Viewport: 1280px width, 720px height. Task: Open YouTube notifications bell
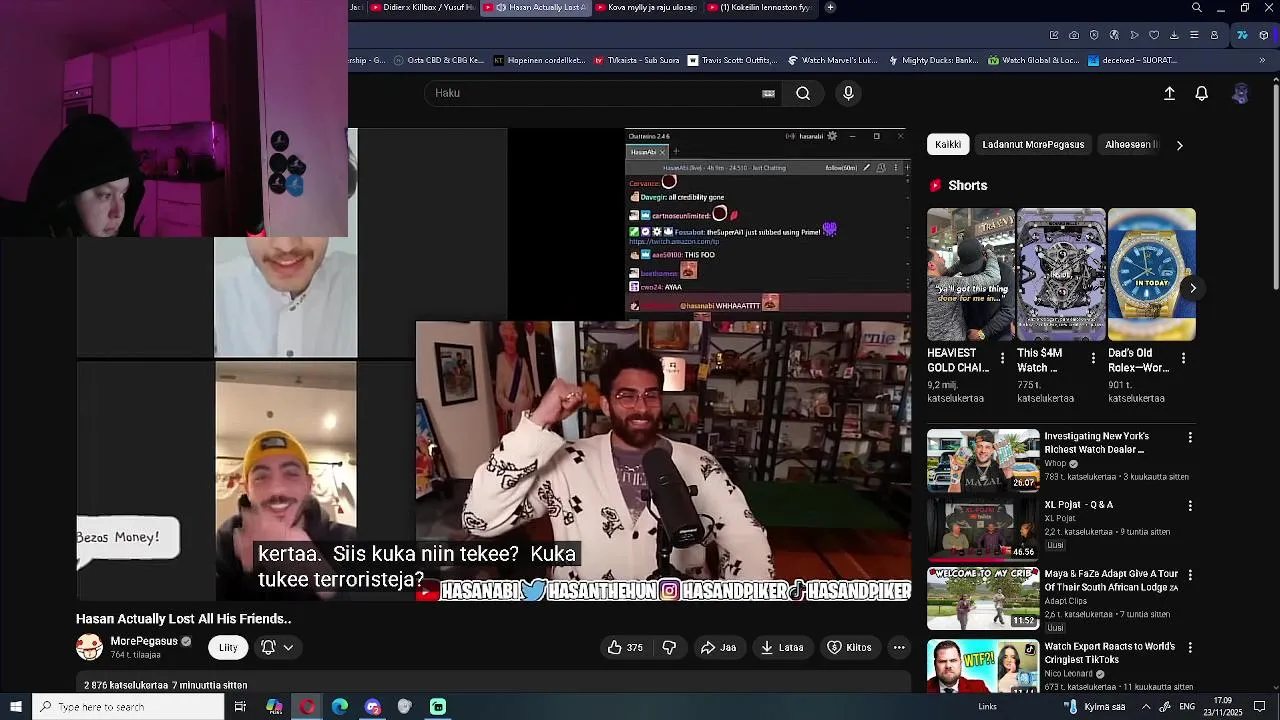point(1202,93)
